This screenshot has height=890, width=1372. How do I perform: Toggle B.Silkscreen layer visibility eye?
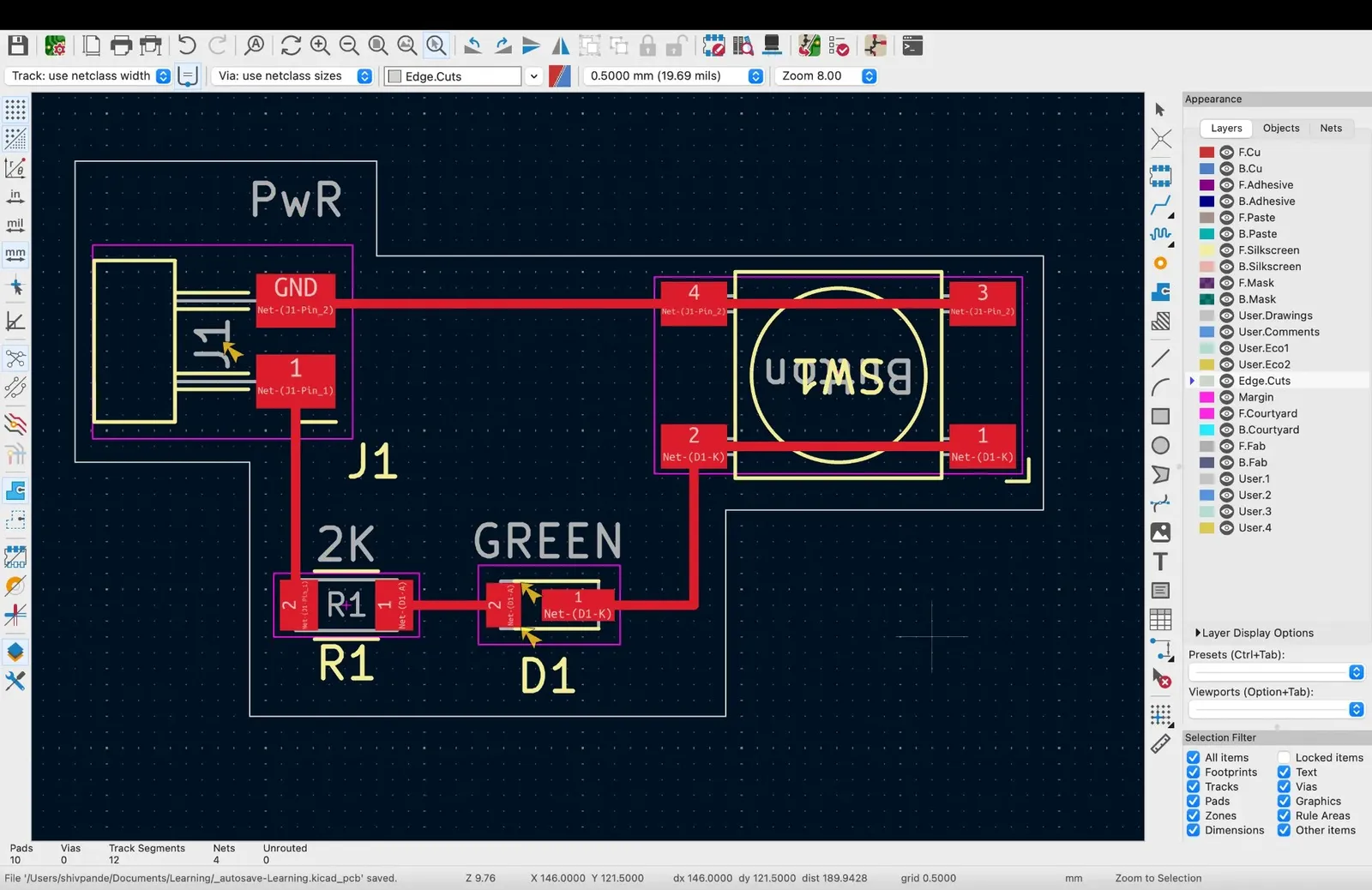point(1226,267)
